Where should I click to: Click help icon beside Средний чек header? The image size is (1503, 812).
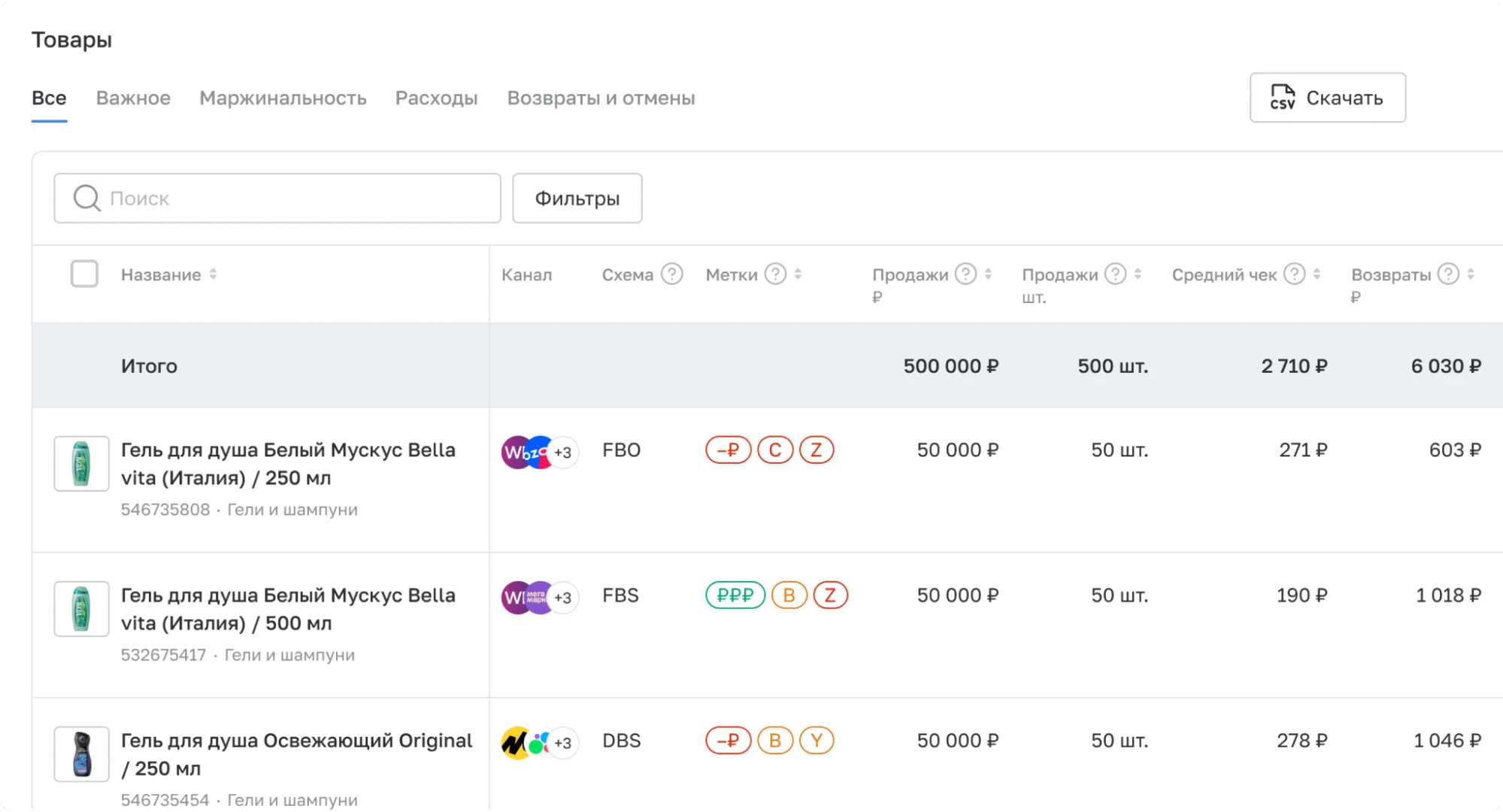pyautogui.click(x=1294, y=274)
